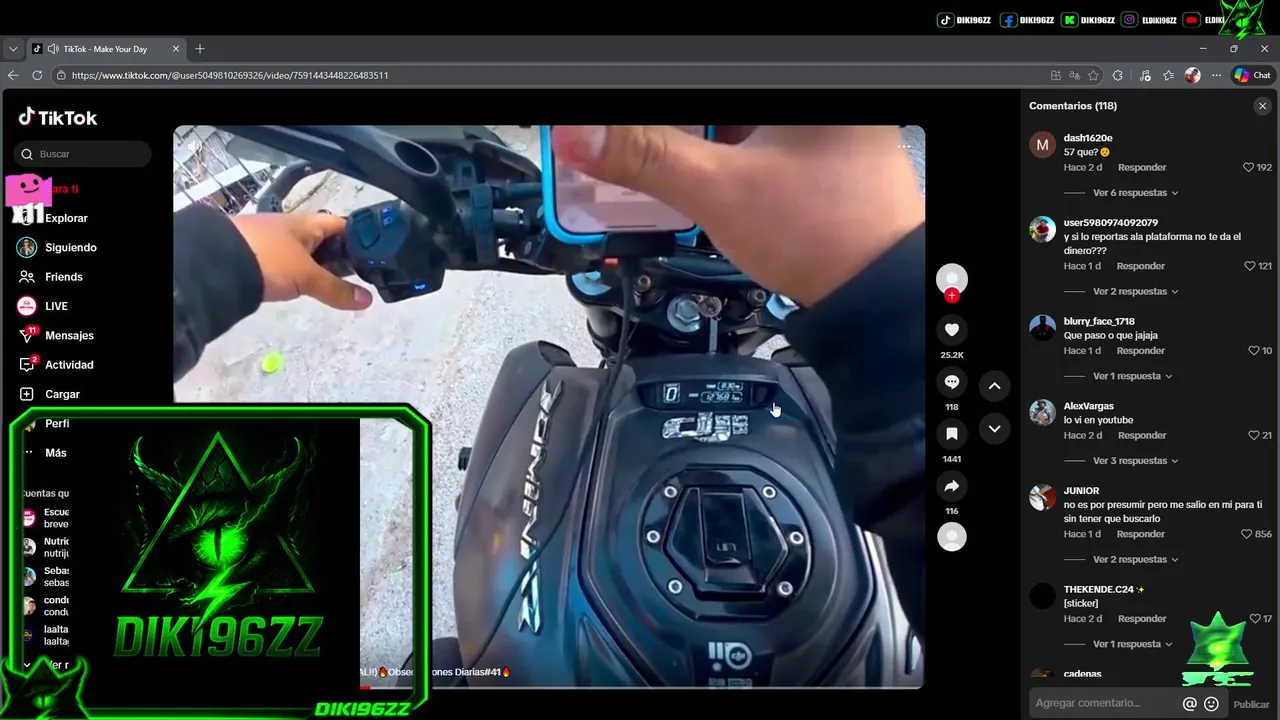The width and height of the screenshot is (1280, 720).
Task: Share the video using arrow icon
Action: click(952, 486)
